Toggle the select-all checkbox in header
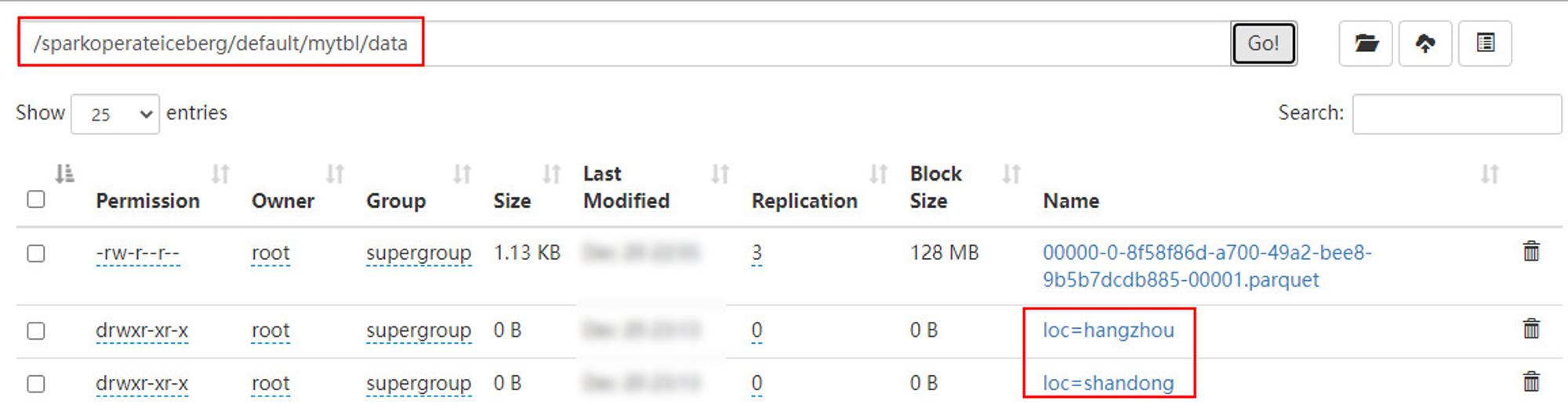Image resolution: width=1568 pixels, height=405 pixels. point(36,199)
